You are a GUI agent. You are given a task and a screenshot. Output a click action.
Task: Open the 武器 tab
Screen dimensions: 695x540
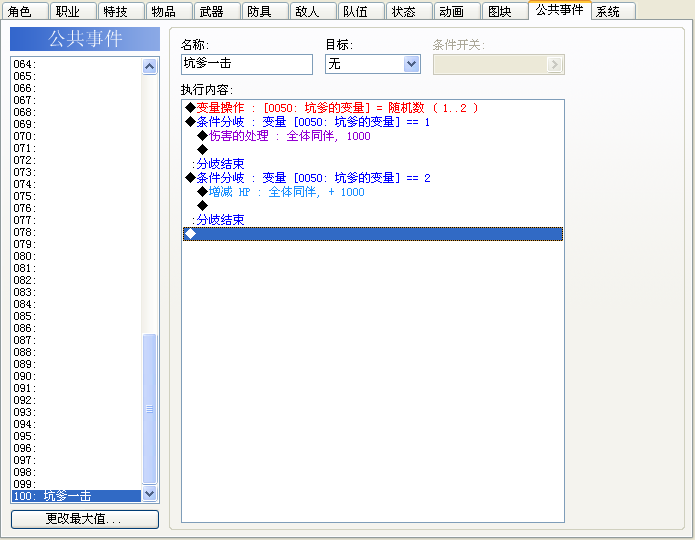click(x=217, y=11)
